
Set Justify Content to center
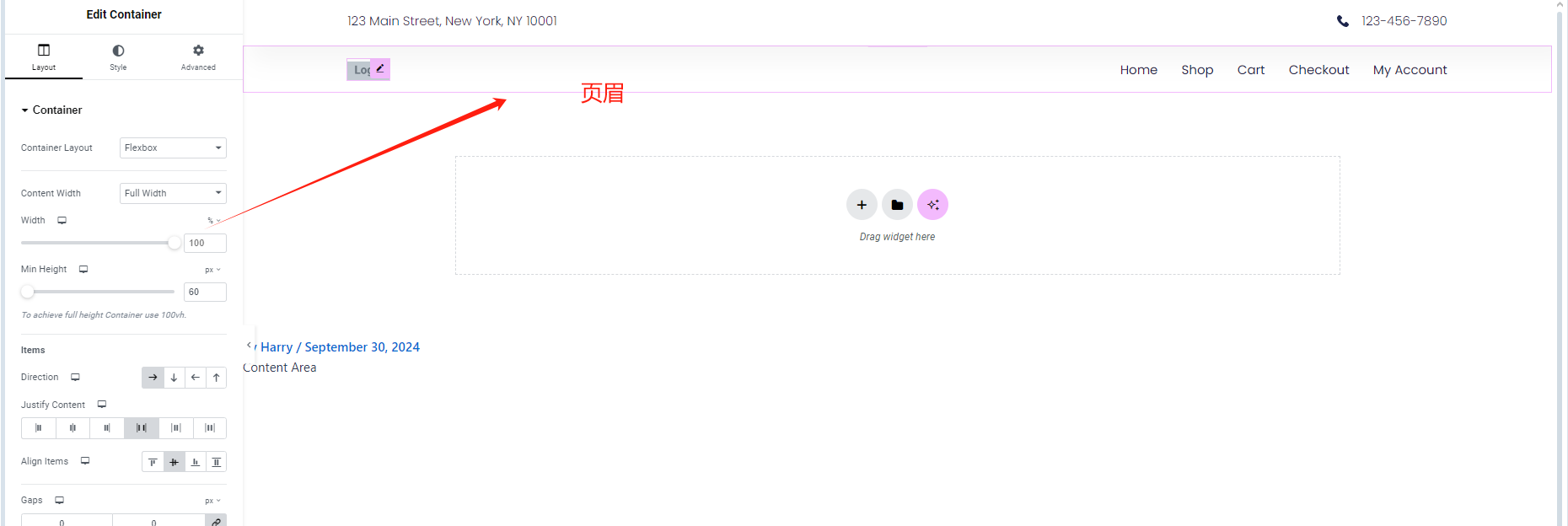(72, 428)
